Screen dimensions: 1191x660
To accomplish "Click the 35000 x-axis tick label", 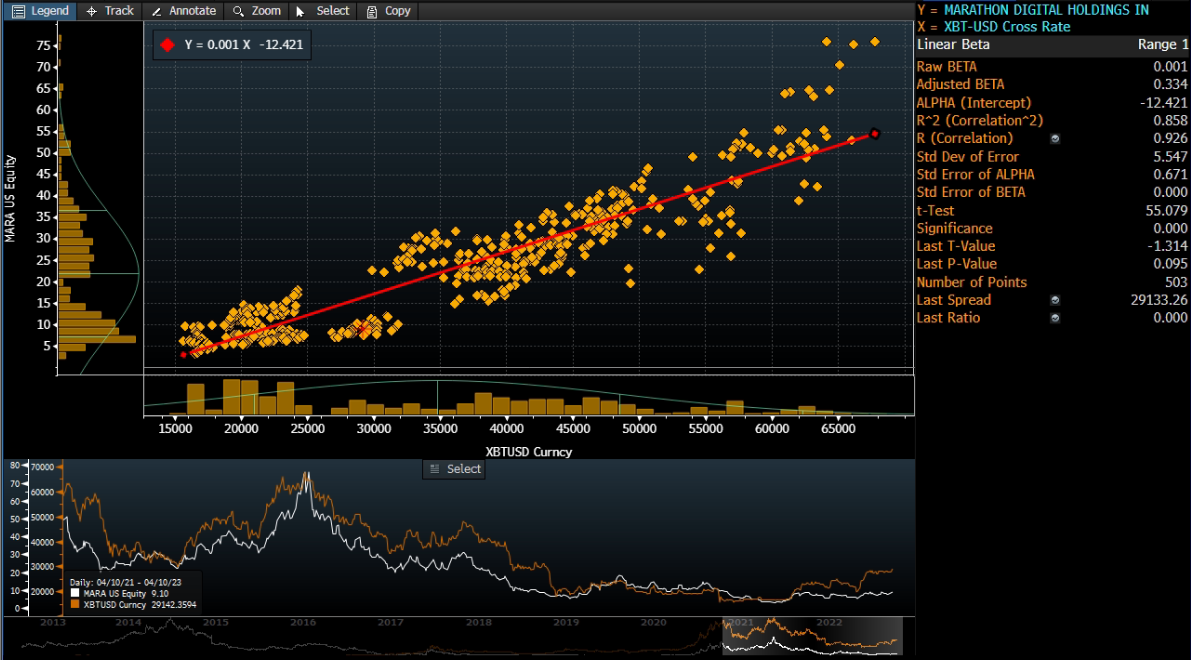I will coord(441,429).
